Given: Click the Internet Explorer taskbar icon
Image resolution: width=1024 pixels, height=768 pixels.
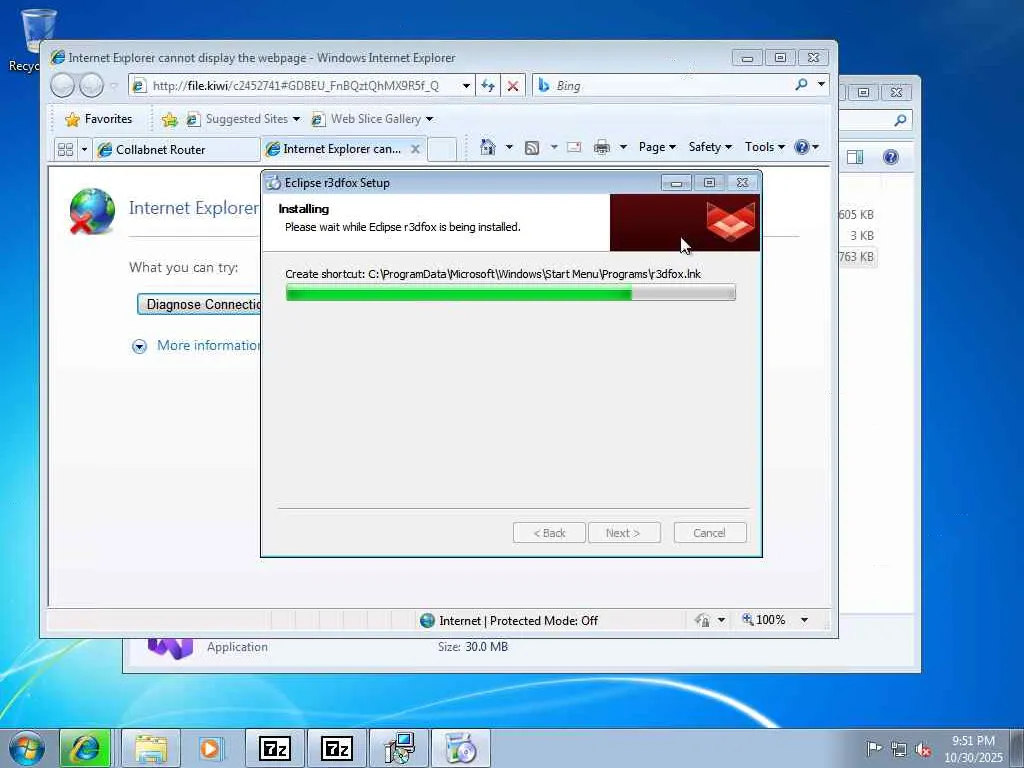Looking at the screenshot, I should pos(85,748).
